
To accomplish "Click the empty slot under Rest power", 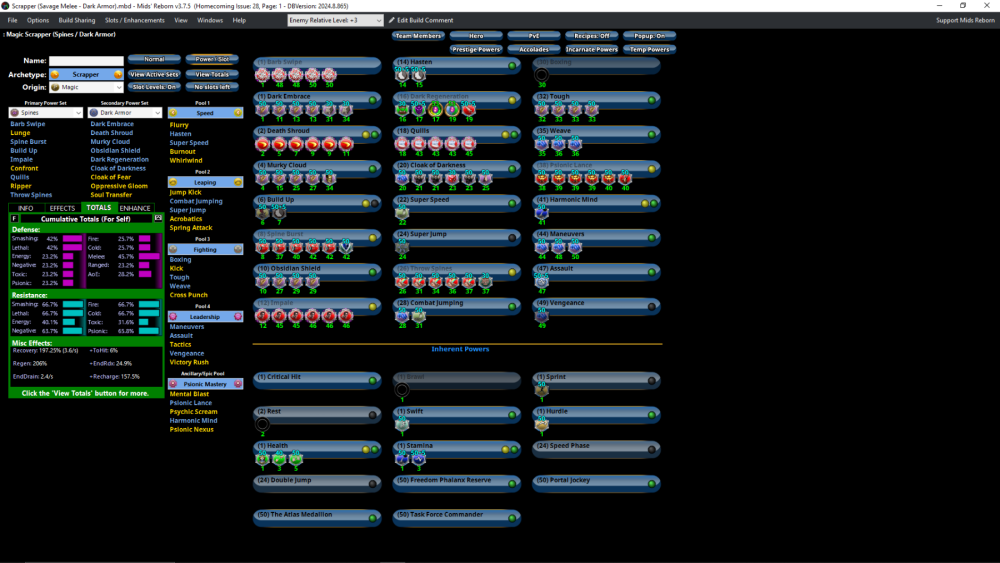I will [x=263, y=425].
